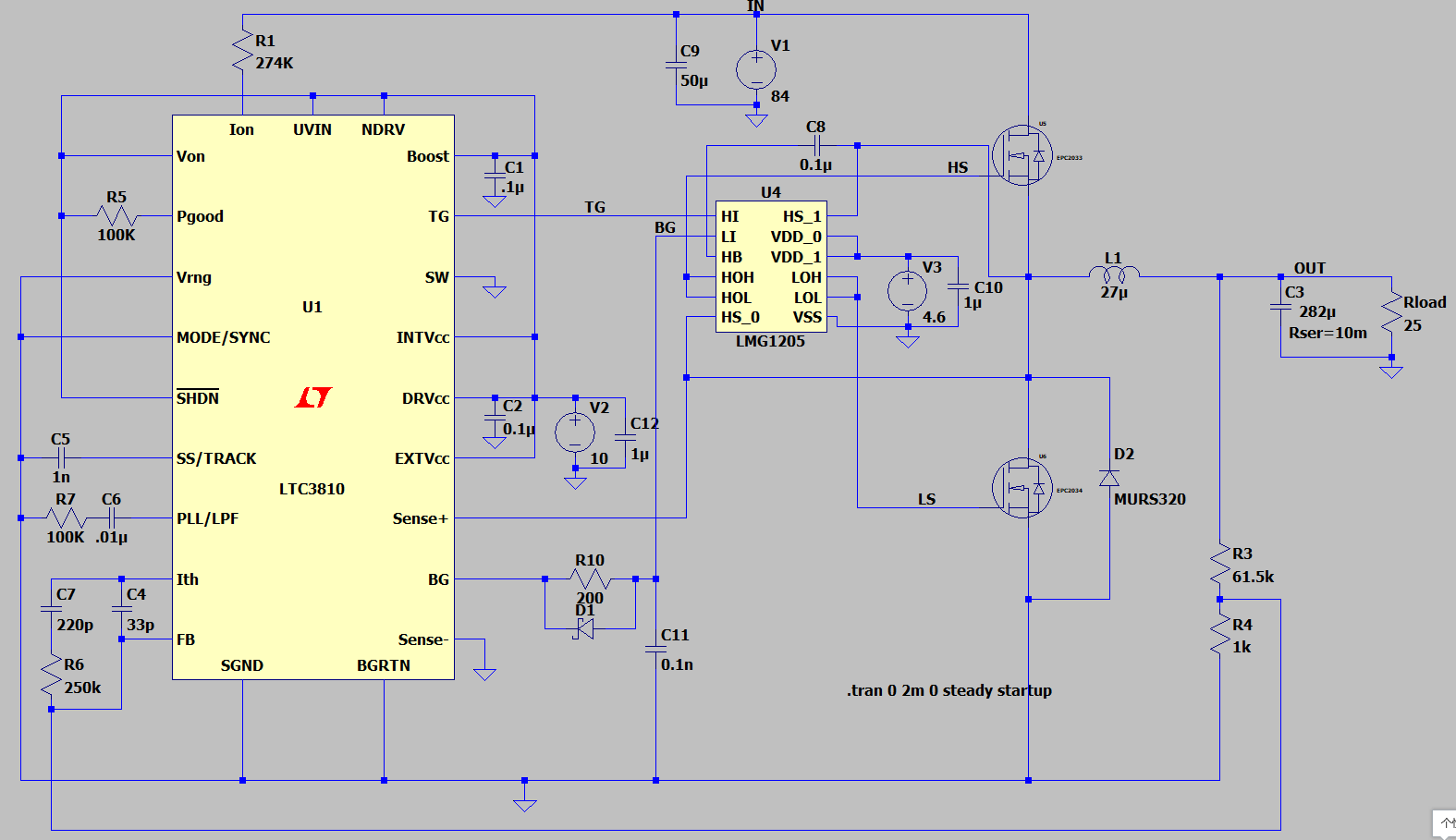
Task: Click the 282µ capacitance value
Action: coord(1317,312)
